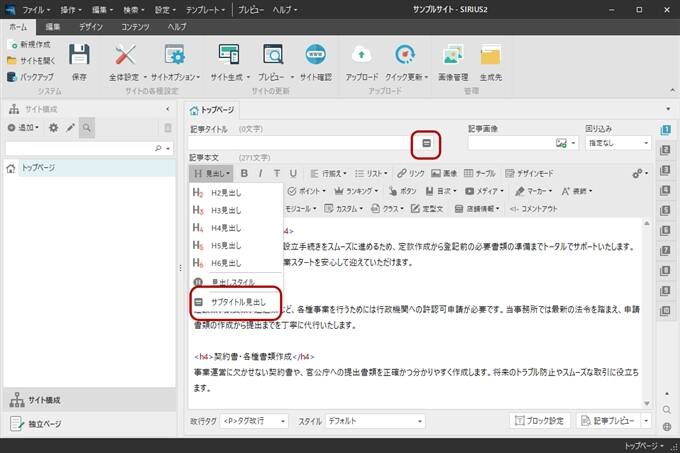
Task: Click the アップロード cloud upload icon
Action: 362,56
